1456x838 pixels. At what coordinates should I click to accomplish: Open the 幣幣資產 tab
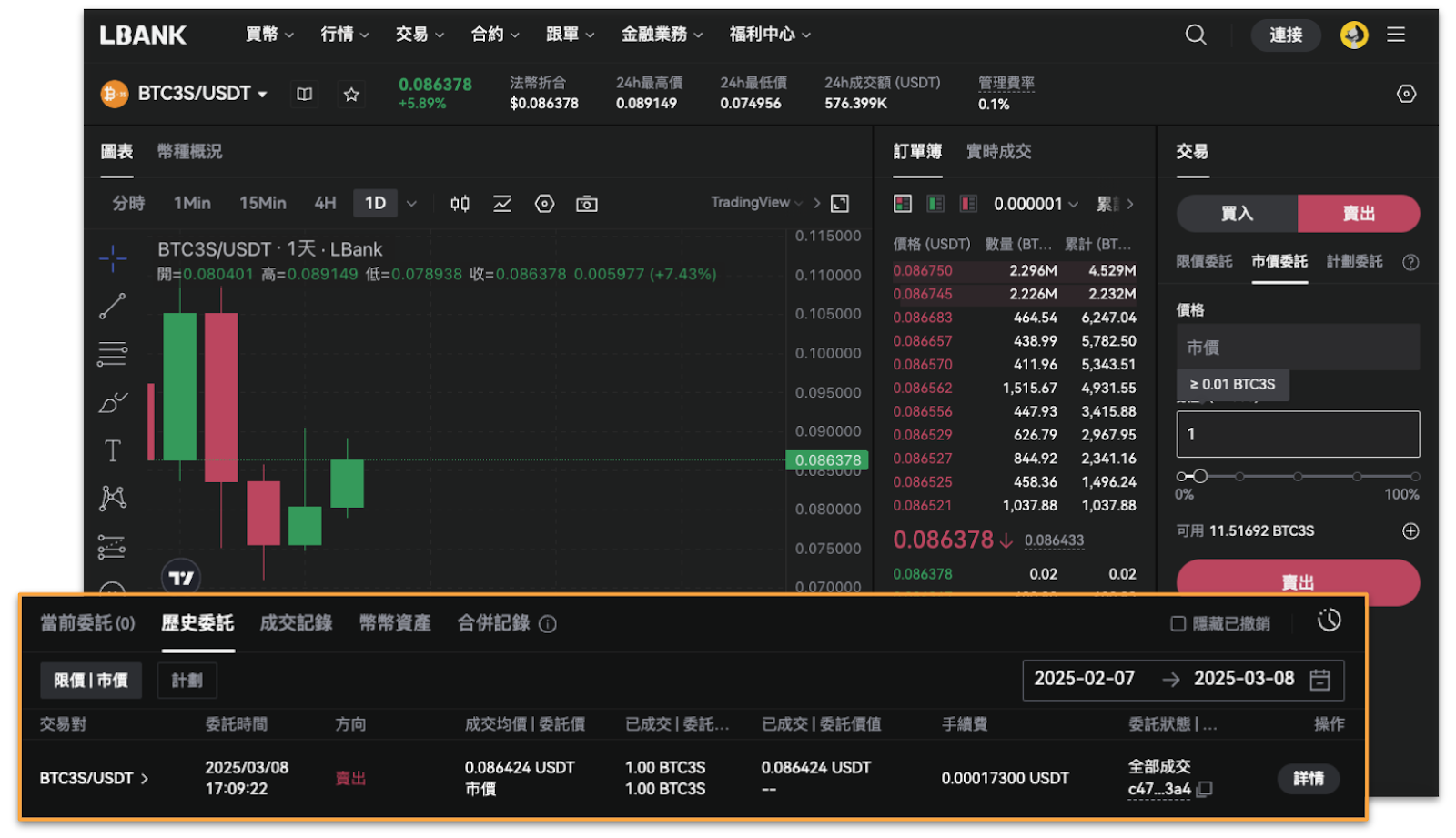click(x=395, y=623)
